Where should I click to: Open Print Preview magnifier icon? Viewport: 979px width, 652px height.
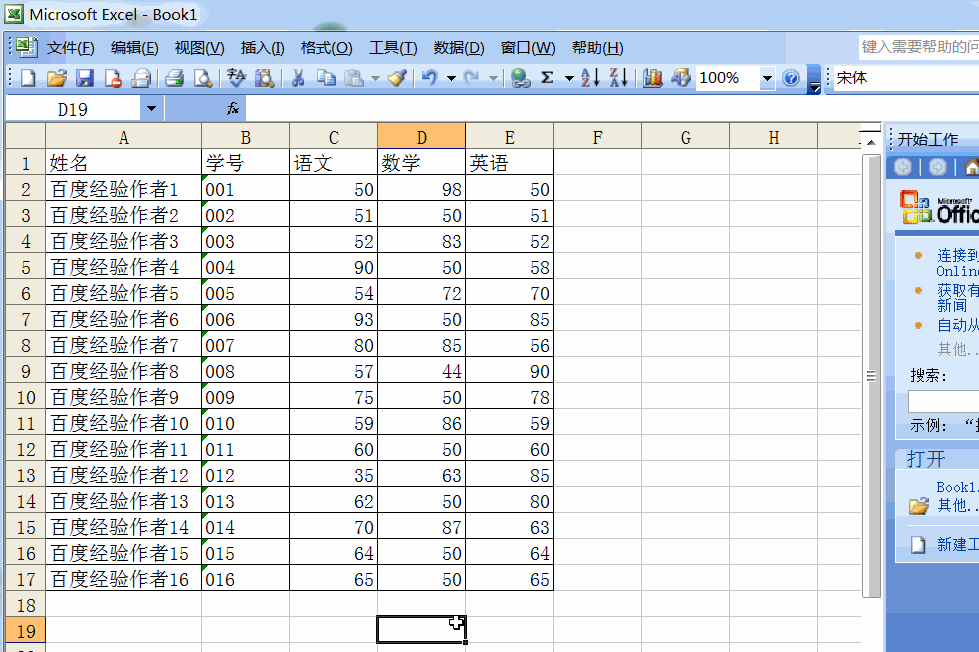pos(203,78)
